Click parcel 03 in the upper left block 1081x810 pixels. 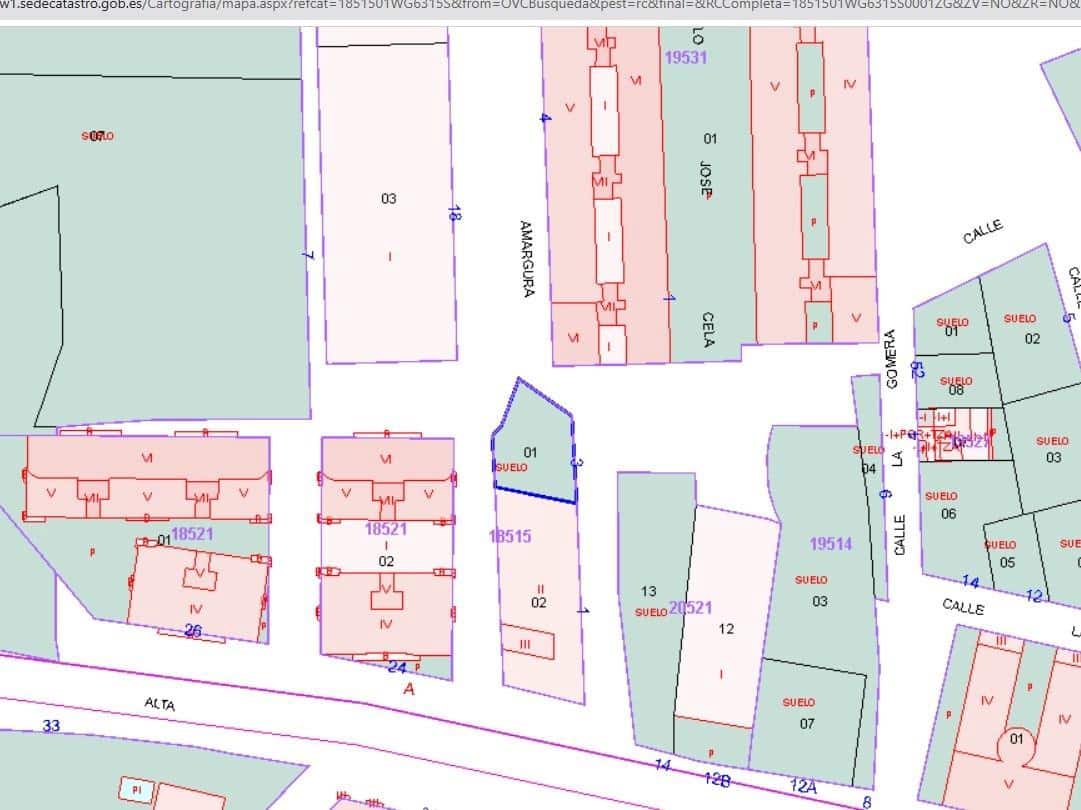[x=390, y=198]
